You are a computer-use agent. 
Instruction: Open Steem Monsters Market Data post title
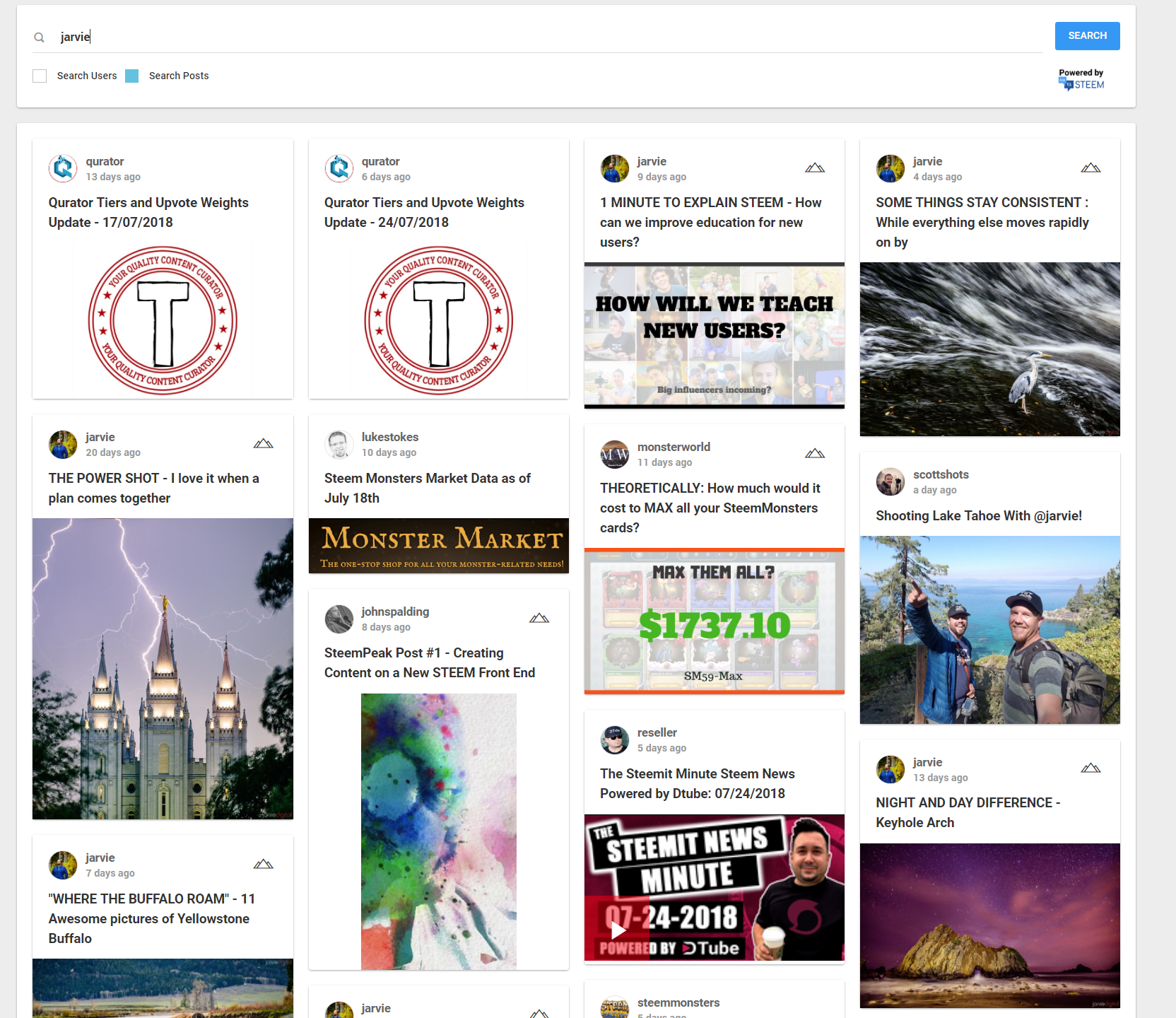(x=427, y=488)
